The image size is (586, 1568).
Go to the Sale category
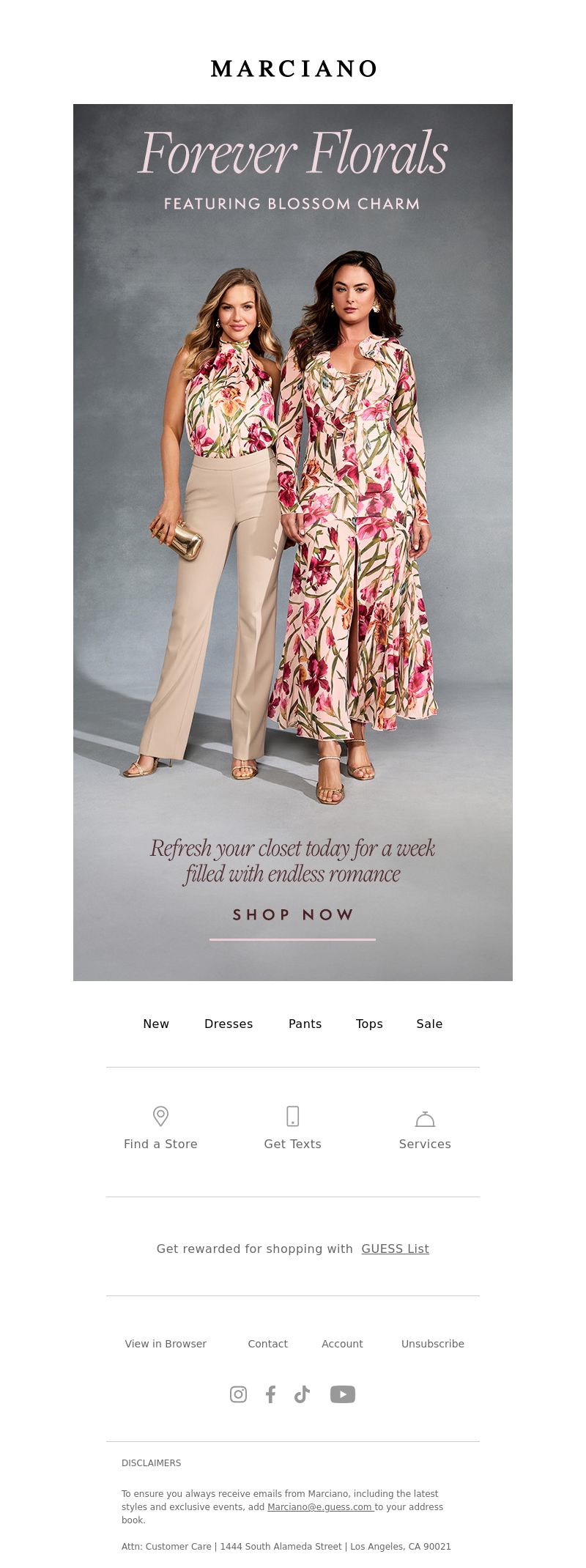(x=429, y=1024)
